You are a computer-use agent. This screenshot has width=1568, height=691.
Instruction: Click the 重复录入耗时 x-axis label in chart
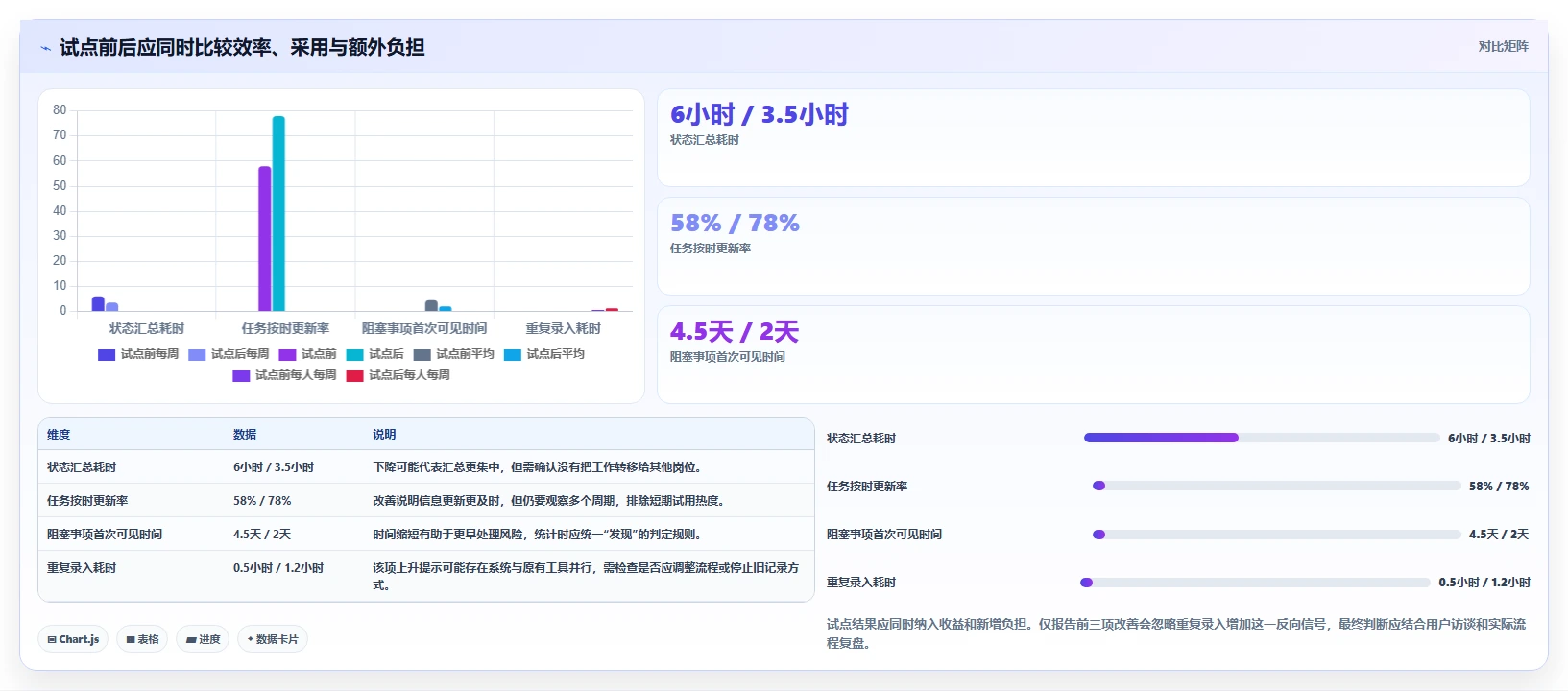[563, 328]
